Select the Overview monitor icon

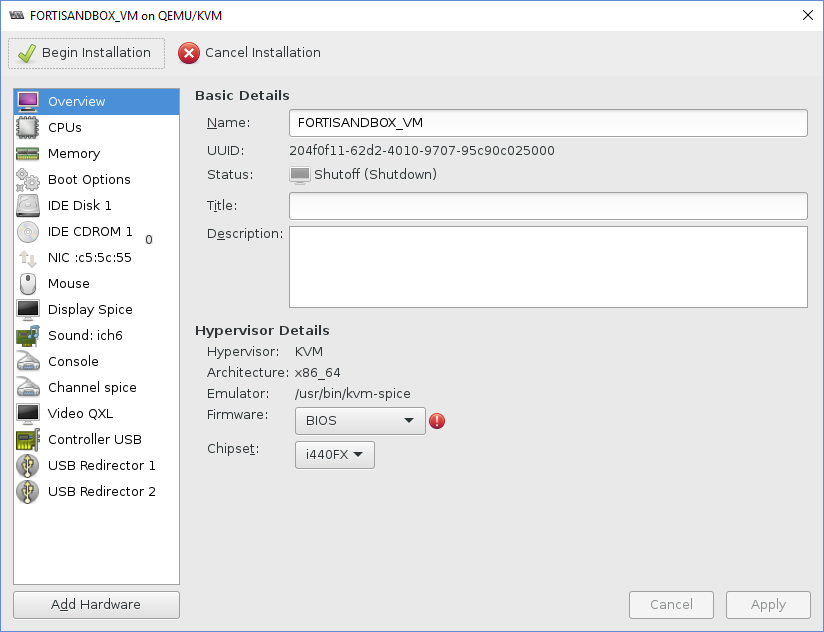pyautogui.click(x=28, y=101)
